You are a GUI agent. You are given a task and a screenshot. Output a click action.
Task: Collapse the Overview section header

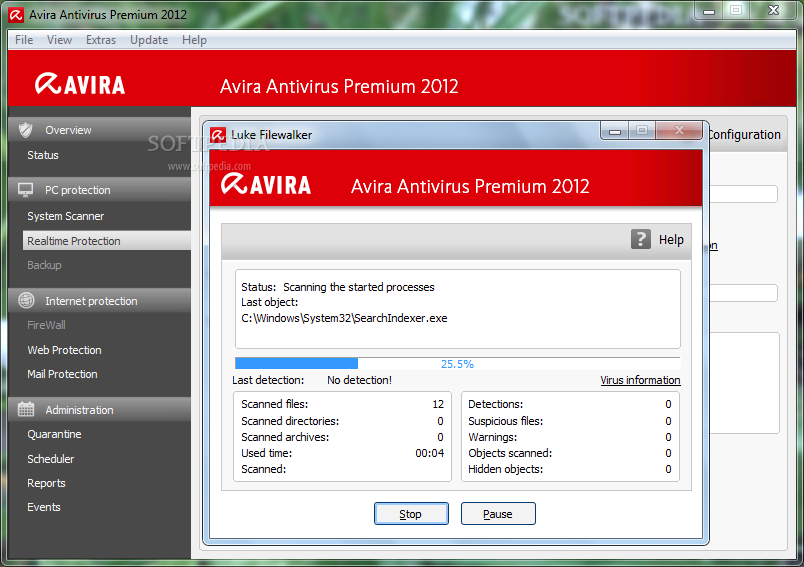pos(99,130)
